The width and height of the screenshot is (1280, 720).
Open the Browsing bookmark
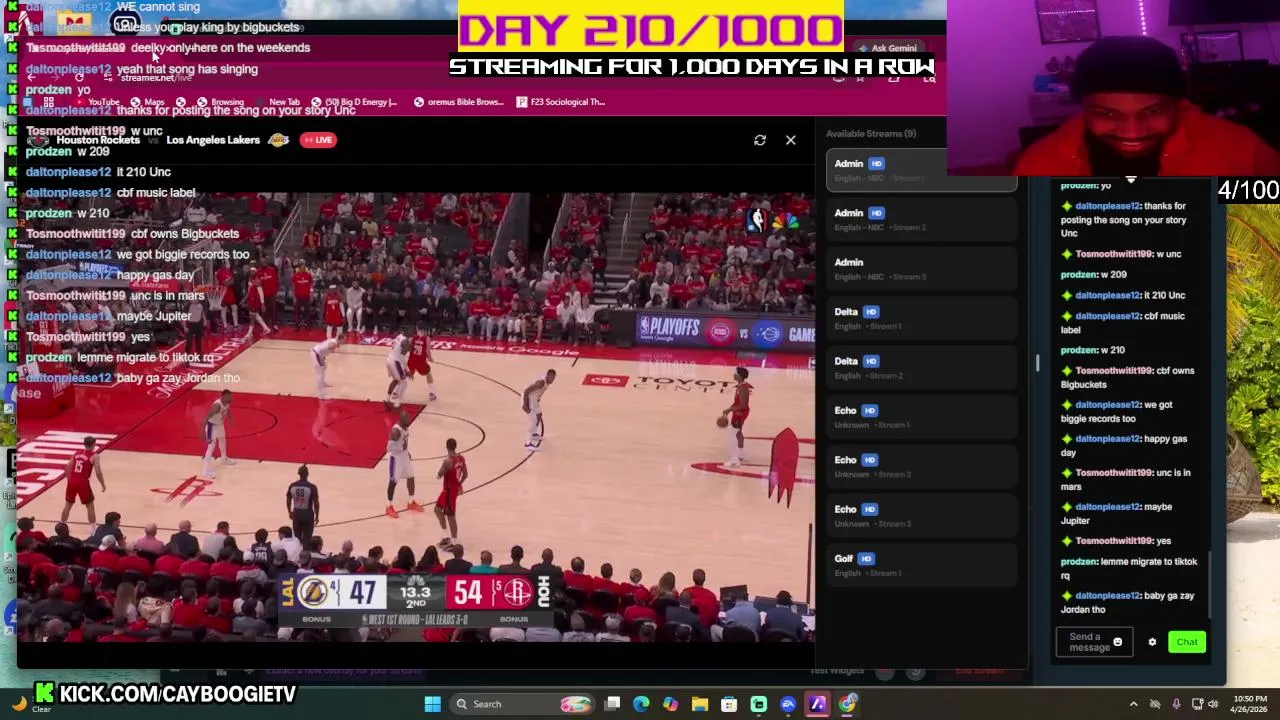(x=220, y=102)
